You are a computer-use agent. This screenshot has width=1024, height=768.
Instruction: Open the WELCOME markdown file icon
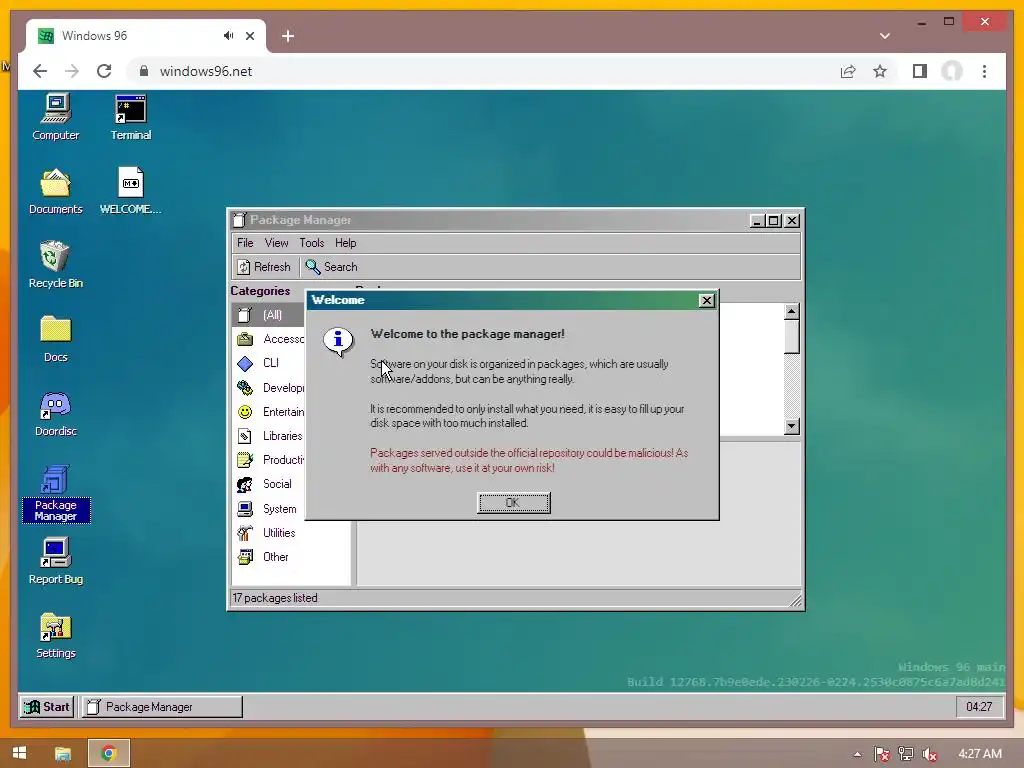coord(131,191)
